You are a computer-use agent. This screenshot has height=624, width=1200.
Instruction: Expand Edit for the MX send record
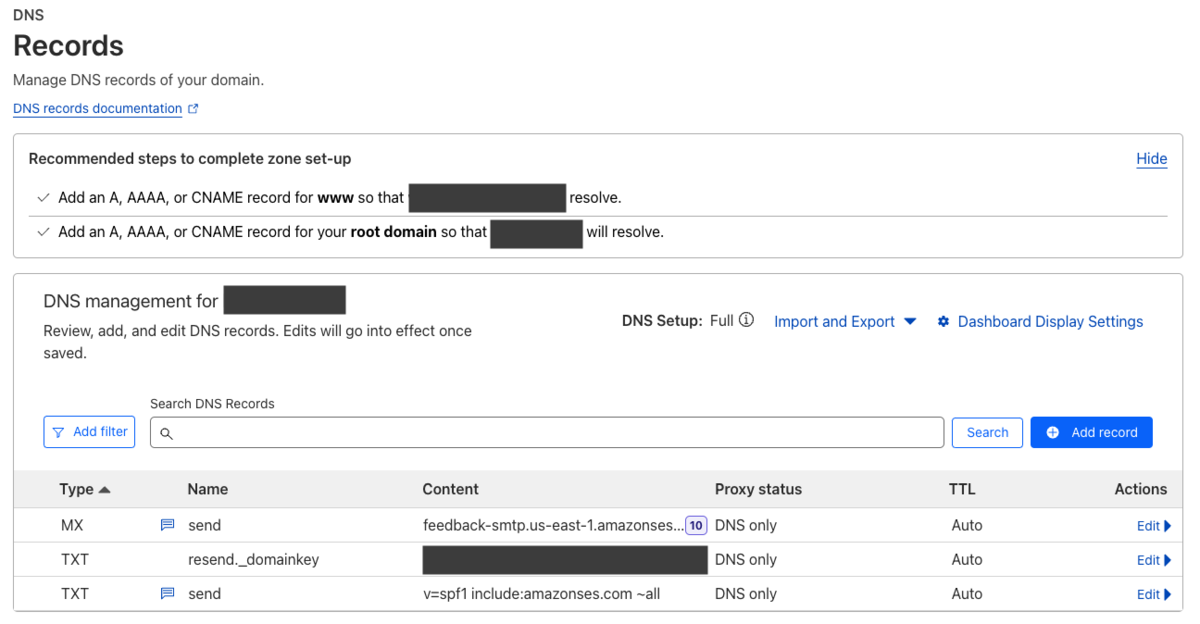(1153, 526)
